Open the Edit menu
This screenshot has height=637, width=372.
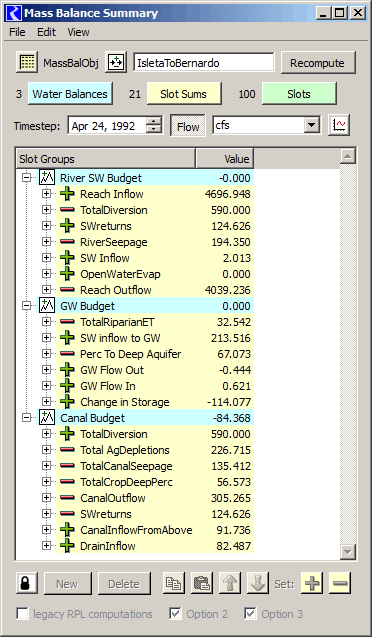pyautogui.click(x=46, y=32)
